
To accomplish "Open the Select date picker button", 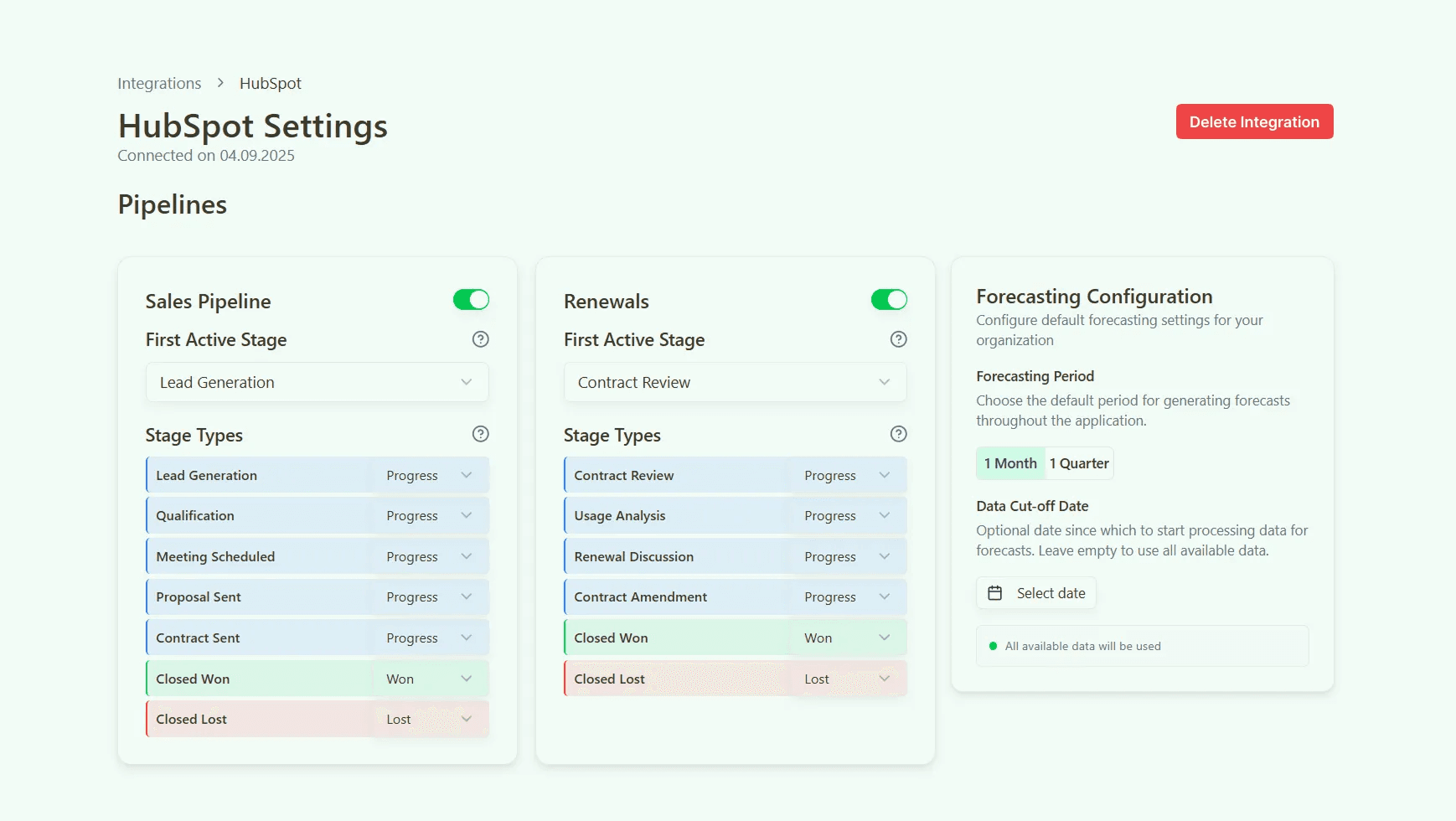I will click(1036, 593).
